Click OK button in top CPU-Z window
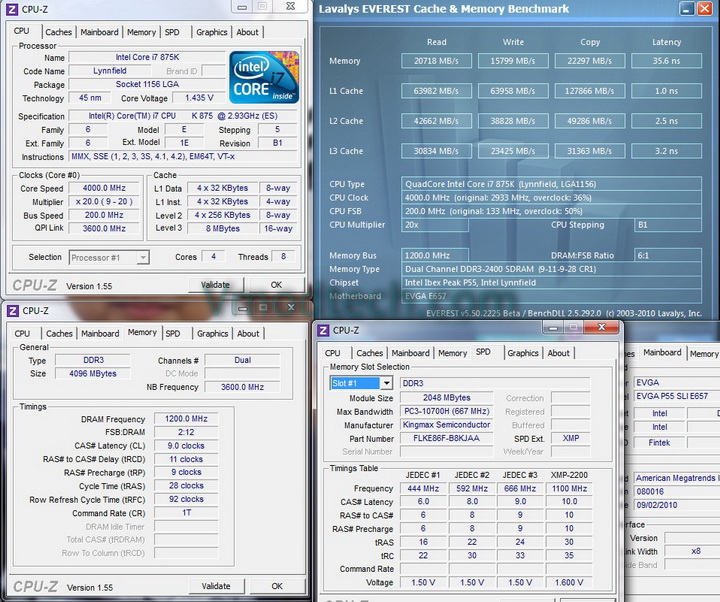The image size is (720, 602). [276, 285]
